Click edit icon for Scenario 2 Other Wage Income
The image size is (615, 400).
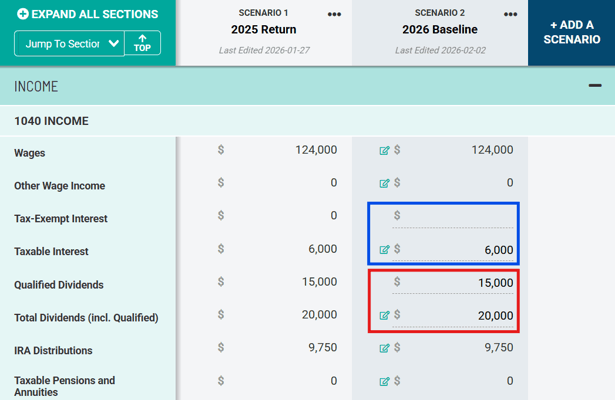pos(384,184)
